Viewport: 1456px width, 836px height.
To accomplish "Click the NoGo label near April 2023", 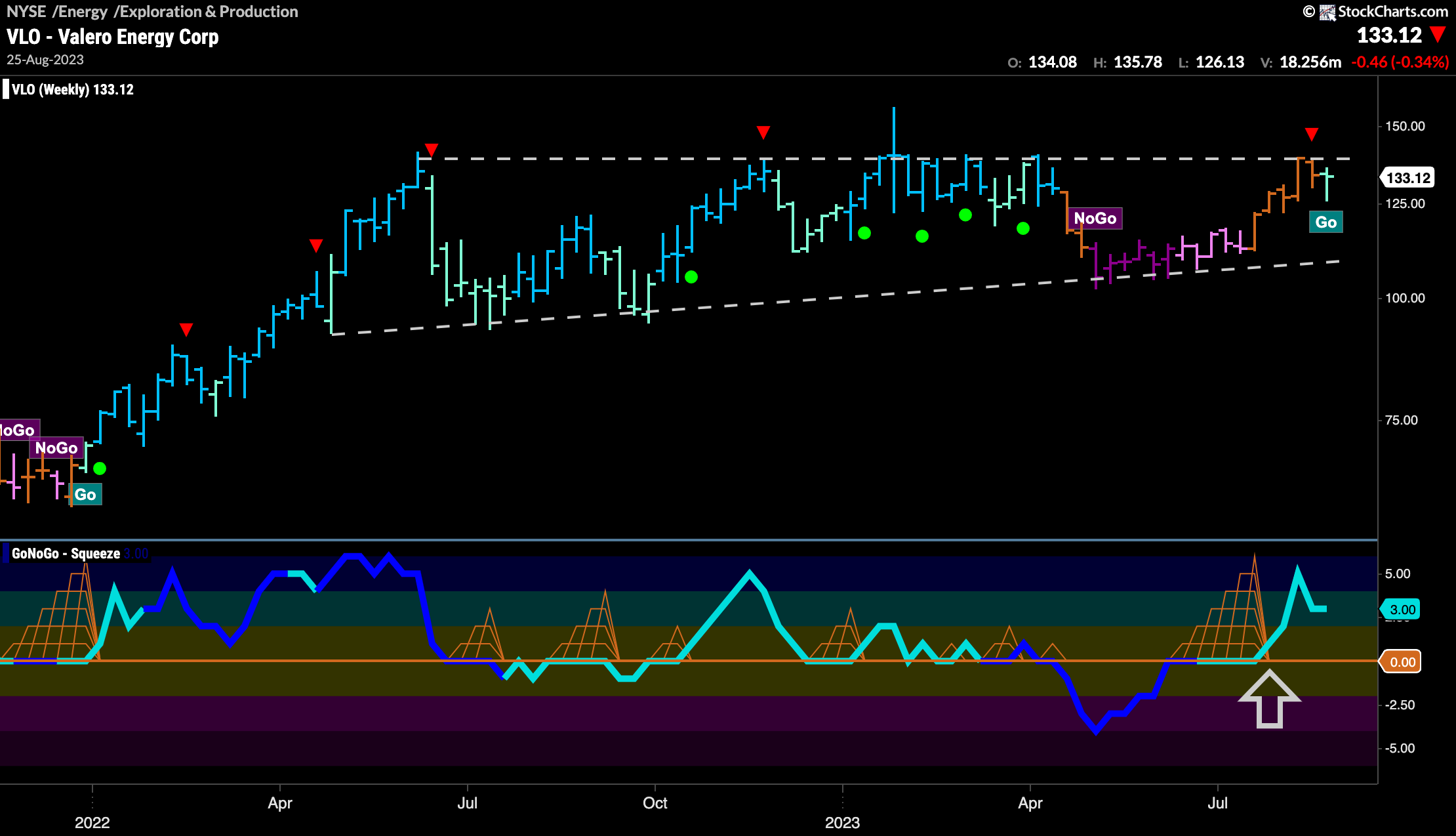I will point(1095,219).
